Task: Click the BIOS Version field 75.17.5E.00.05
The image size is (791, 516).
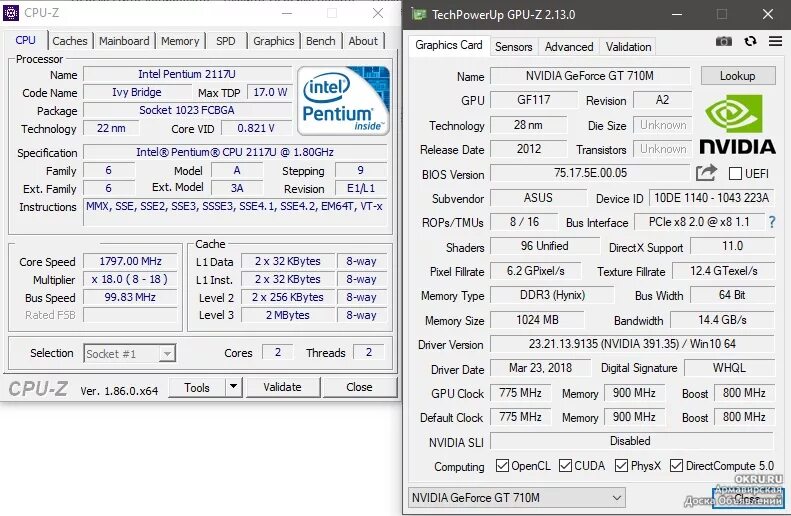Action: pos(590,173)
